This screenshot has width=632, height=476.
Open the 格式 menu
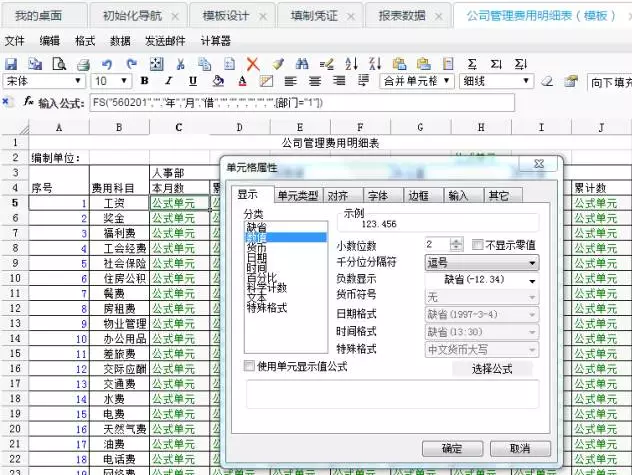point(85,41)
